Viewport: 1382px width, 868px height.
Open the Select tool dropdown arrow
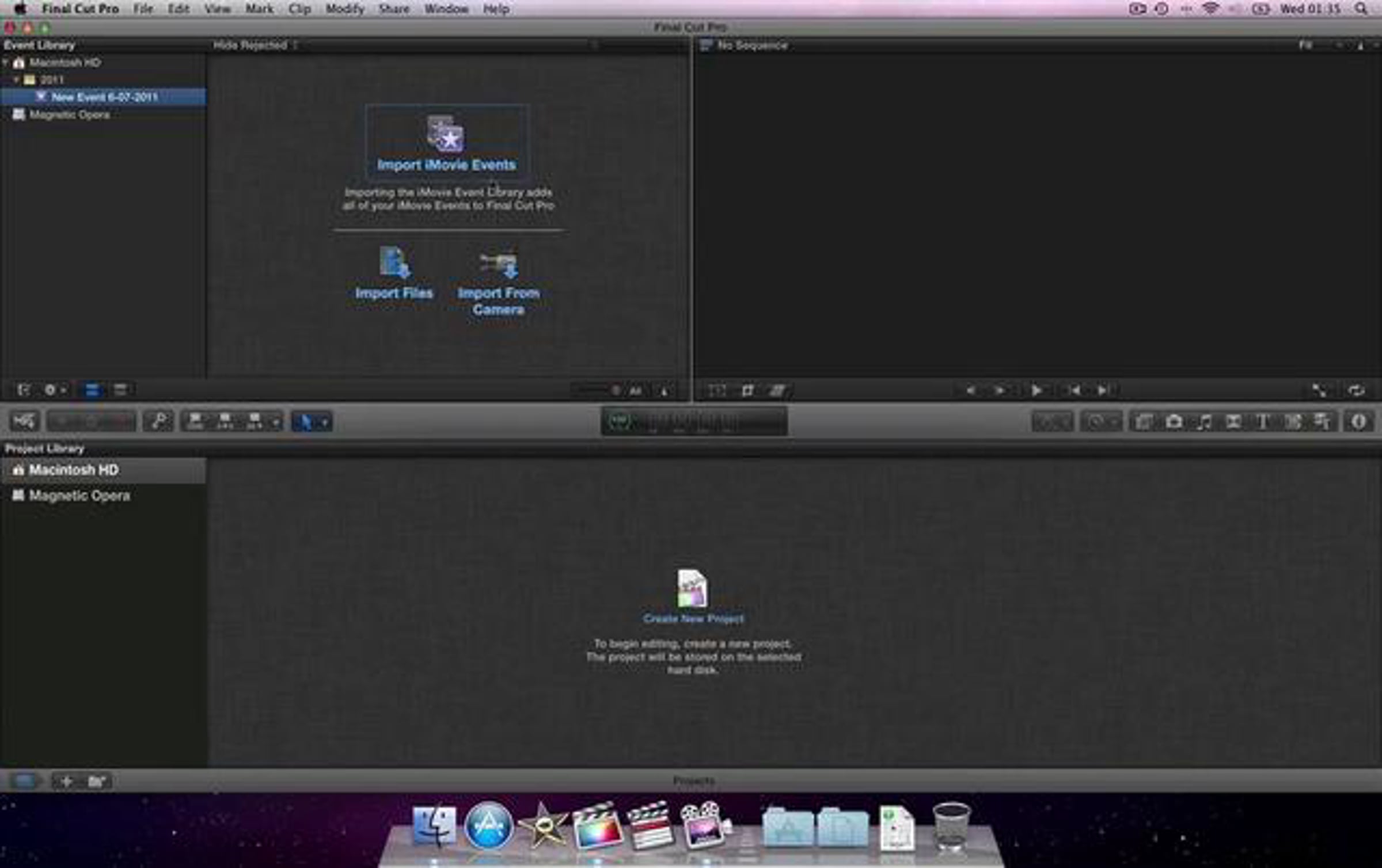tap(325, 422)
